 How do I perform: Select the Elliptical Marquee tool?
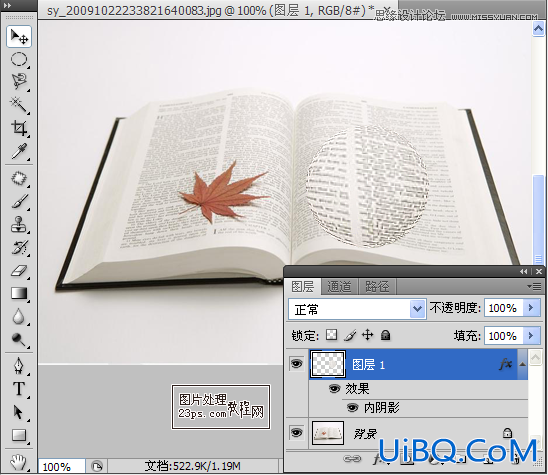(19, 59)
